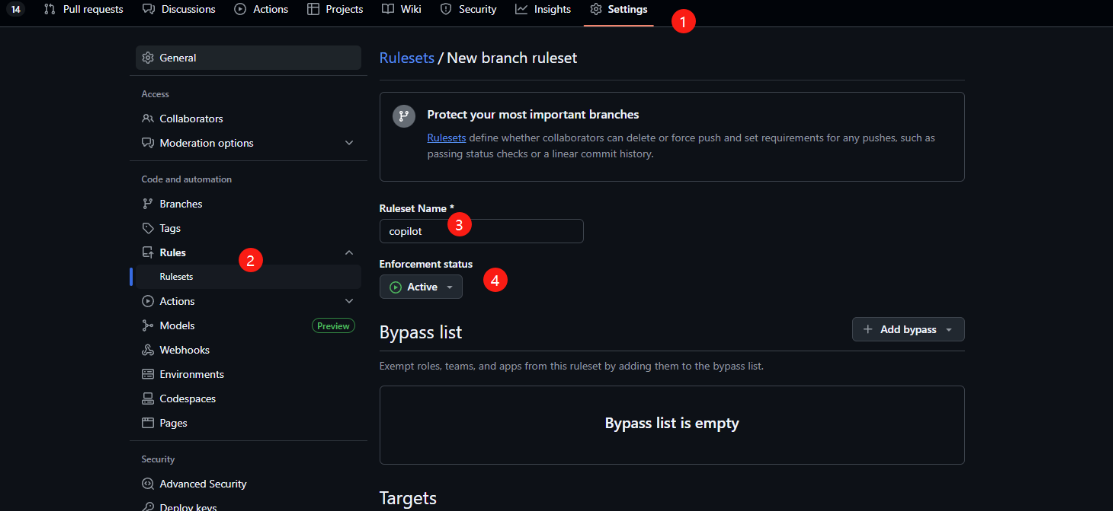The height and width of the screenshot is (511, 1113).
Task: Open the Branches settings page
Action: (248, 204)
